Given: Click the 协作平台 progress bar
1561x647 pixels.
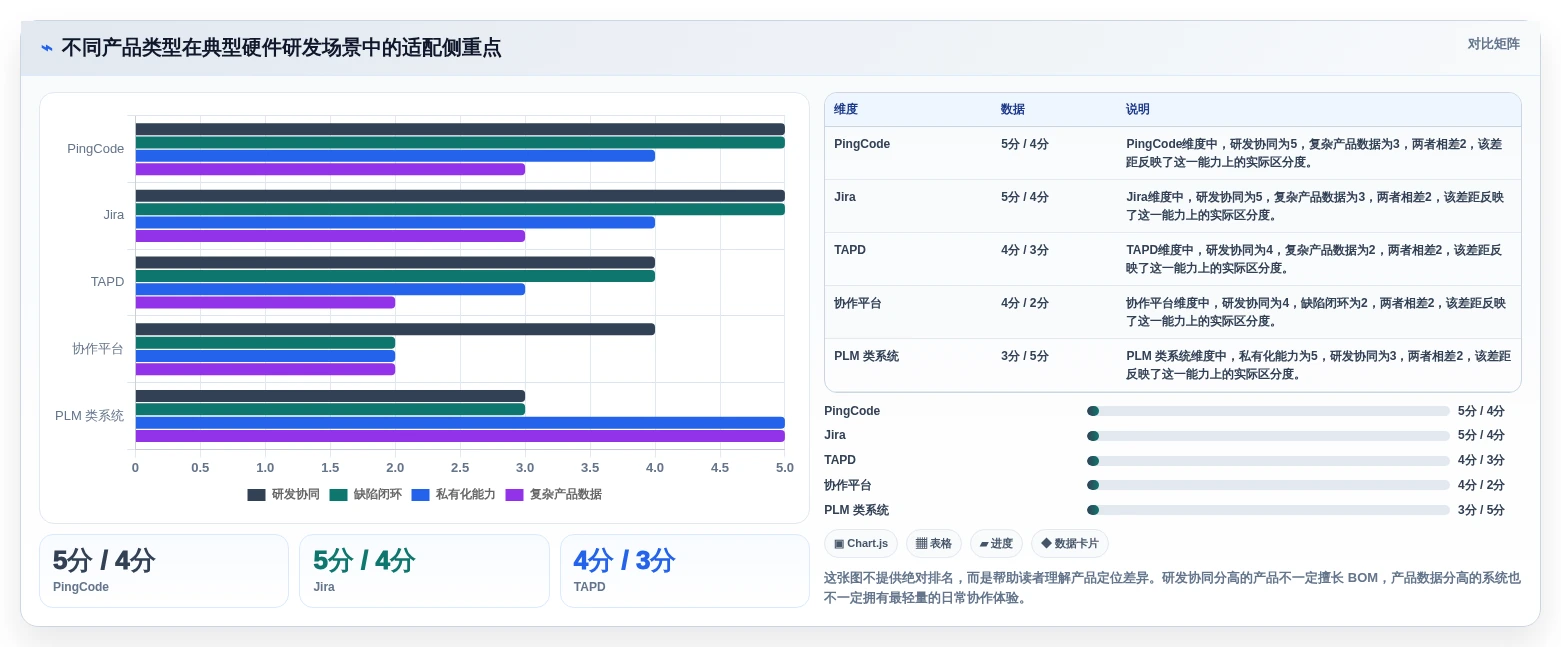Looking at the screenshot, I should coord(1268,485).
